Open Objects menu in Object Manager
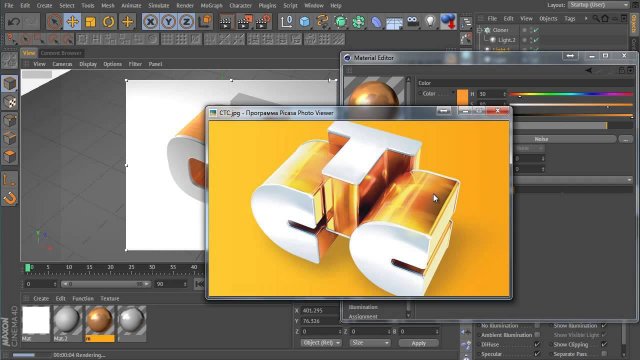The height and width of the screenshot is (360, 640). click(x=548, y=18)
